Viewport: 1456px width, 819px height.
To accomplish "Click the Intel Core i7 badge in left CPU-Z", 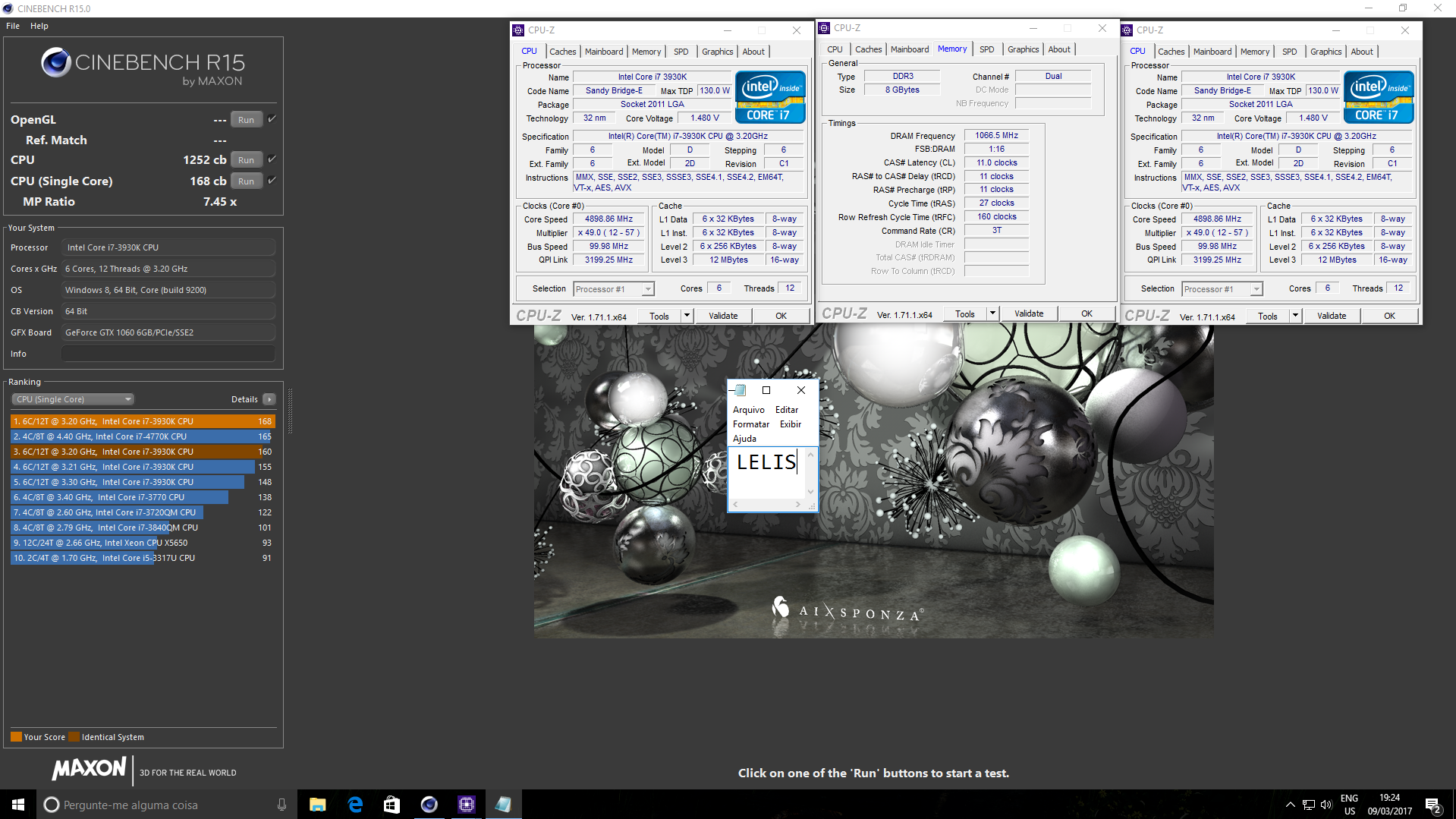I will tap(769, 97).
